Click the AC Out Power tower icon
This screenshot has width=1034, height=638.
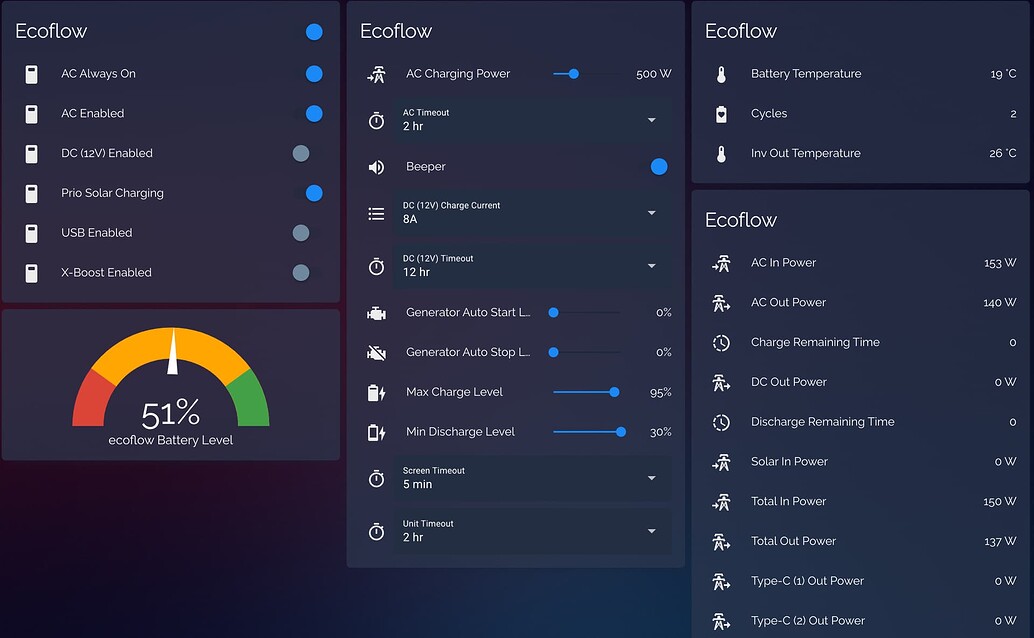(721, 303)
